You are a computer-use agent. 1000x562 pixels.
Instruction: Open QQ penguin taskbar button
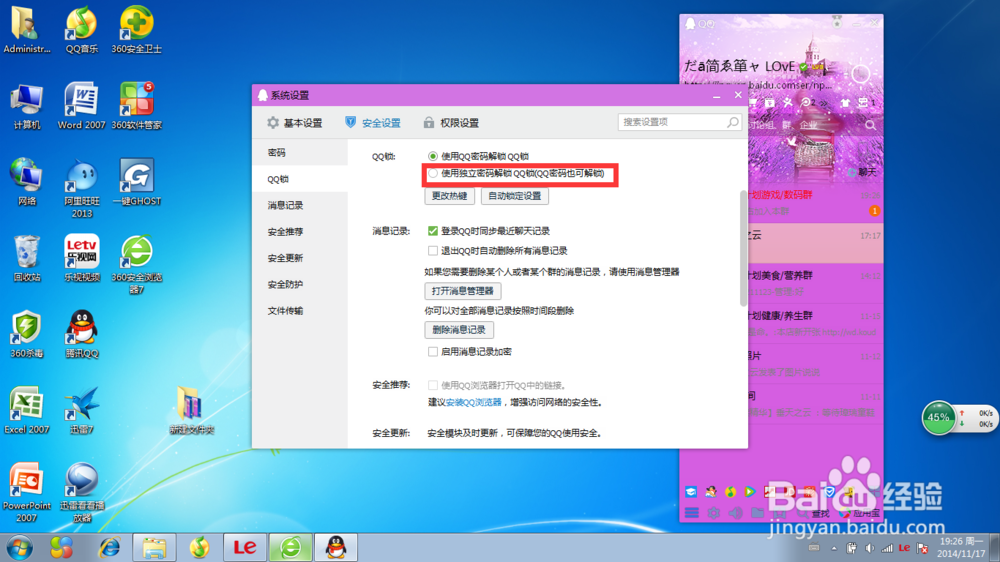point(336,547)
